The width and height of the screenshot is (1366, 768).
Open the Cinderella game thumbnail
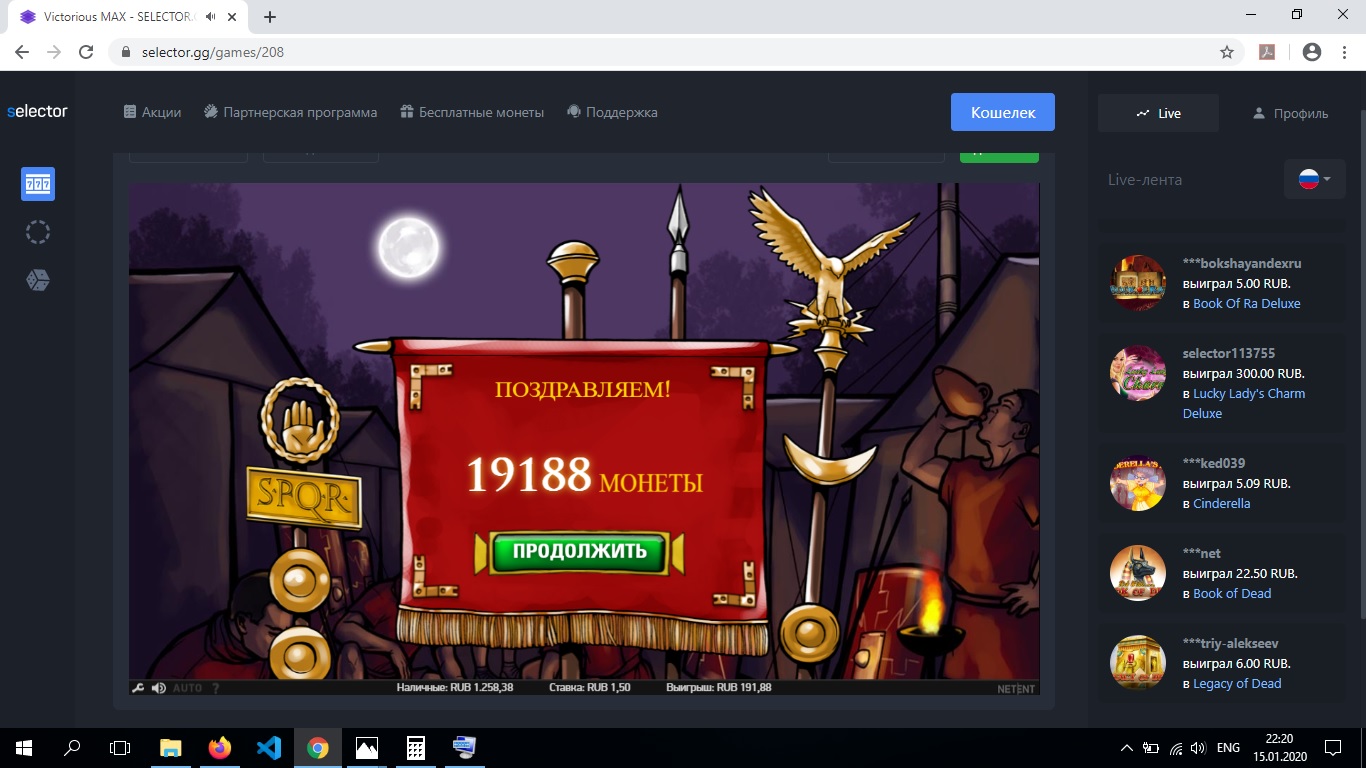[1138, 483]
